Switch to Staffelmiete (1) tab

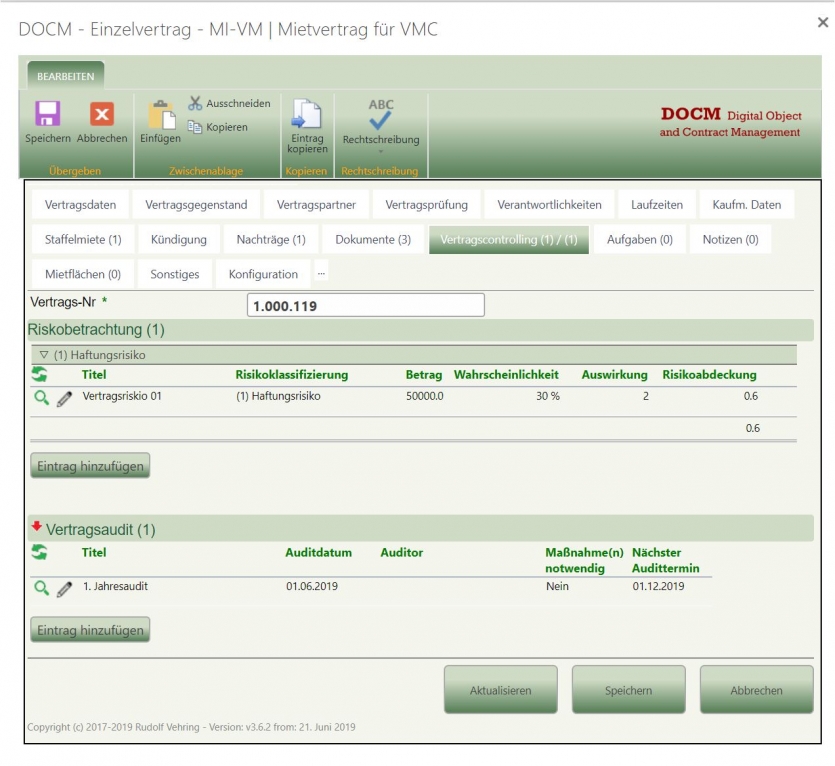83,239
